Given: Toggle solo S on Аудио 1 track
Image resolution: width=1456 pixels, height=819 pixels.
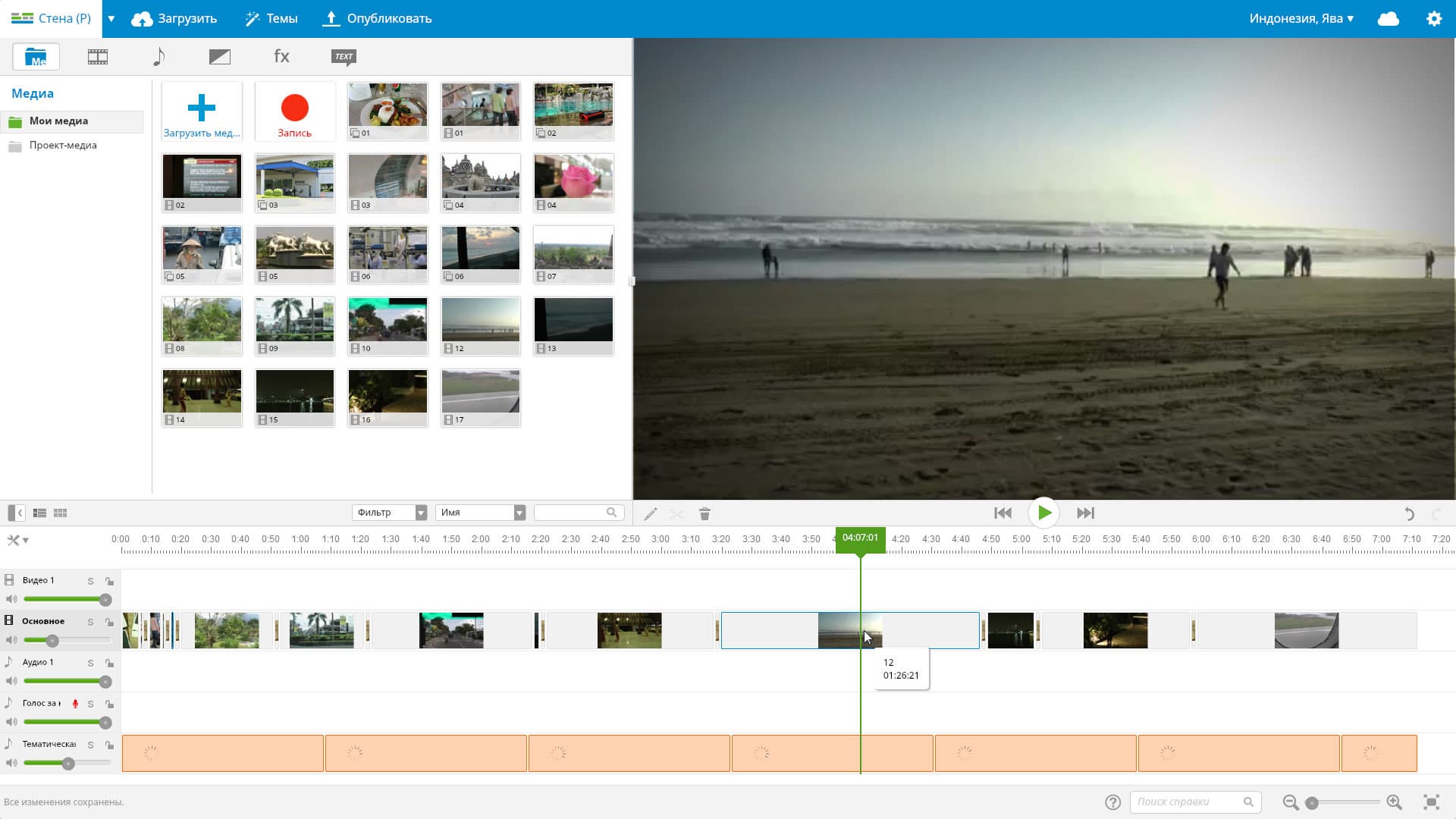Looking at the screenshot, I should (90, 663).
